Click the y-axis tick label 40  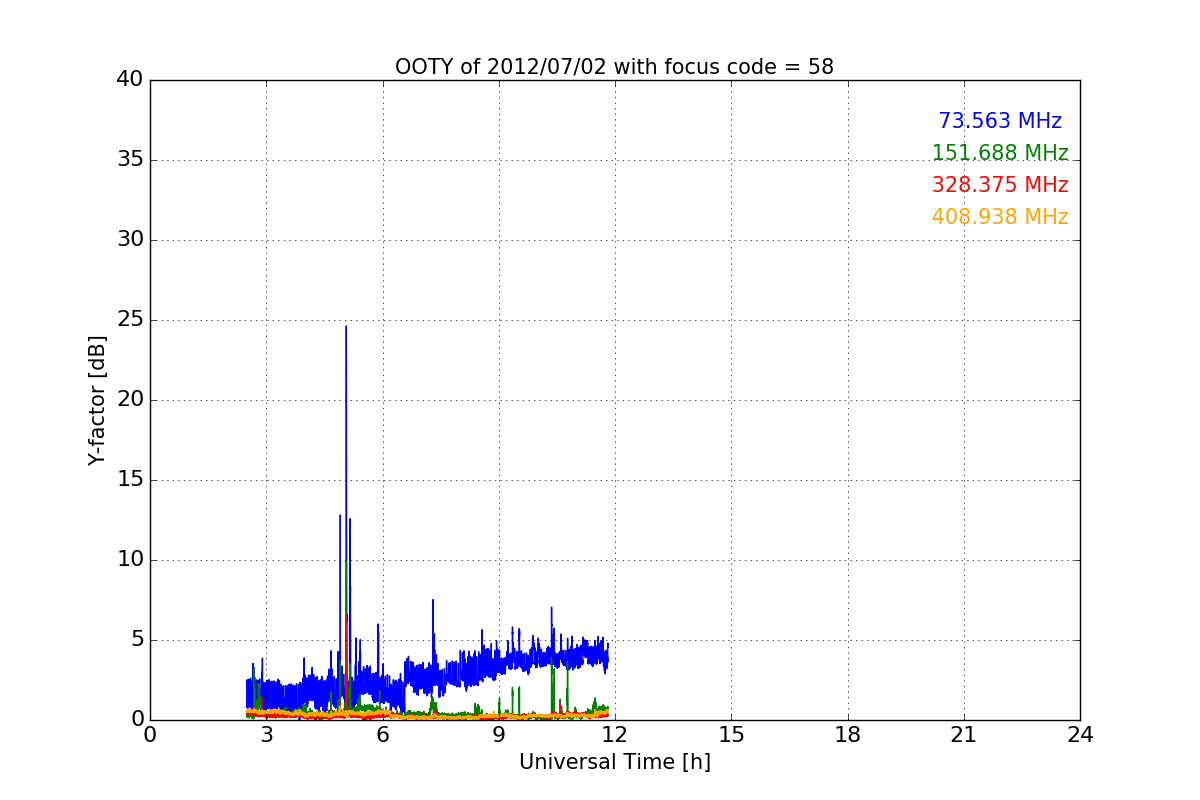130,80
